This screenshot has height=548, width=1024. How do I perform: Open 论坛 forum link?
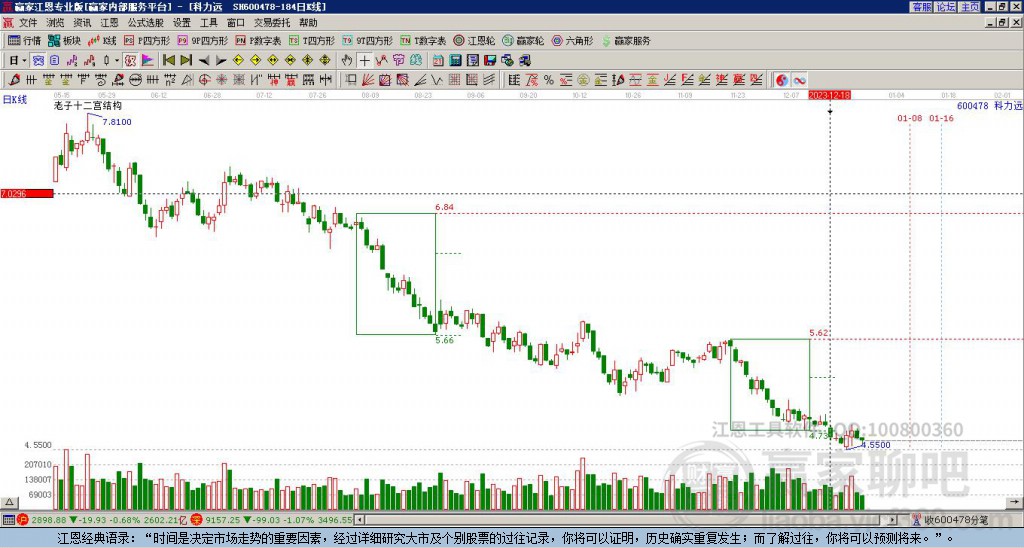[x=946, y=7]
